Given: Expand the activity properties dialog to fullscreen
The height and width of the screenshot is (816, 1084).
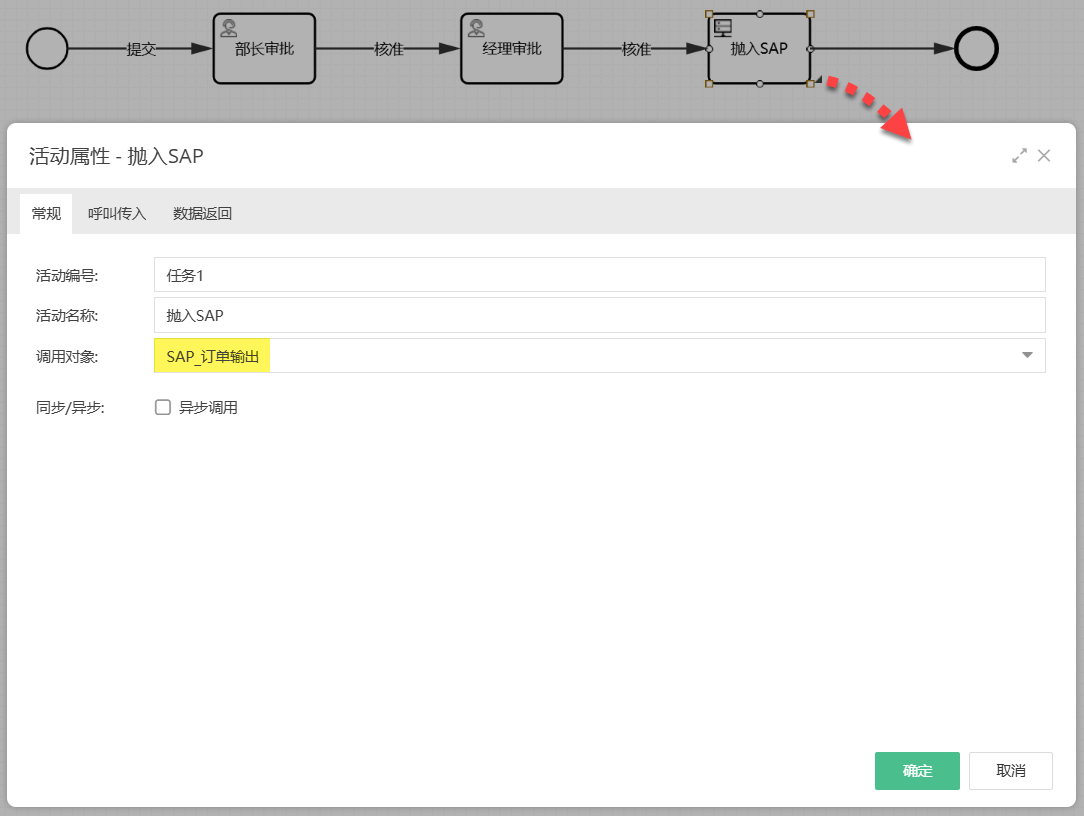Looking at the screenshot, I should click(x=1019, y=156).
